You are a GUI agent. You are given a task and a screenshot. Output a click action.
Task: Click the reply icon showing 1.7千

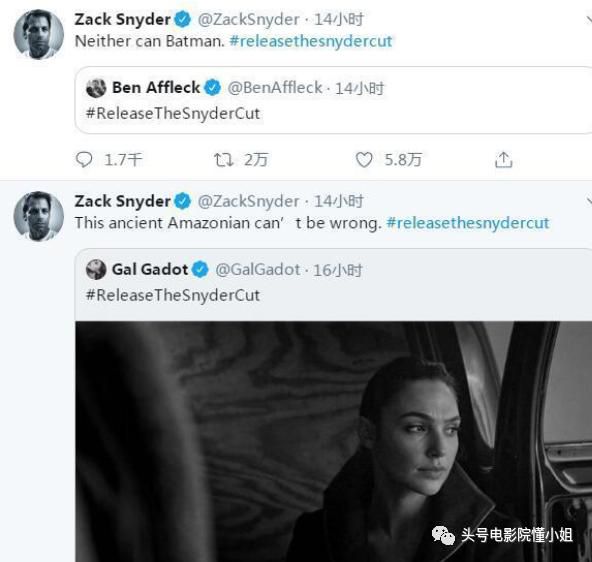[x=84, y=160]
